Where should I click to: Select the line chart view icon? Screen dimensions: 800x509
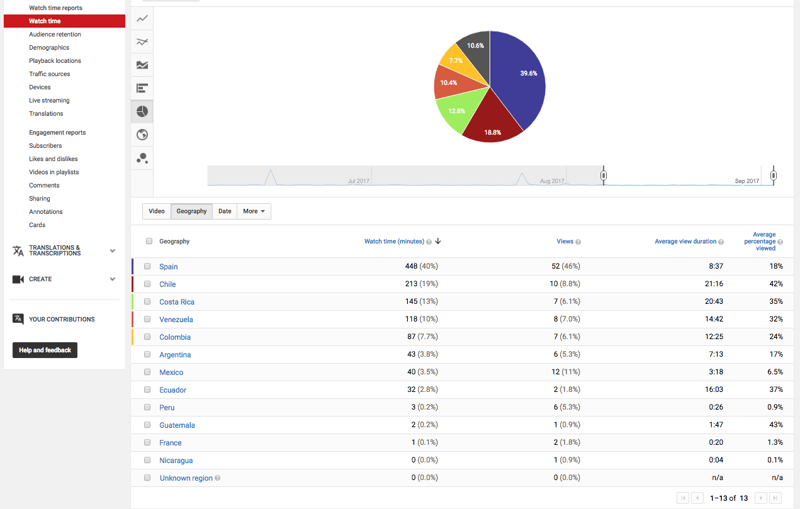click(142, 18)
